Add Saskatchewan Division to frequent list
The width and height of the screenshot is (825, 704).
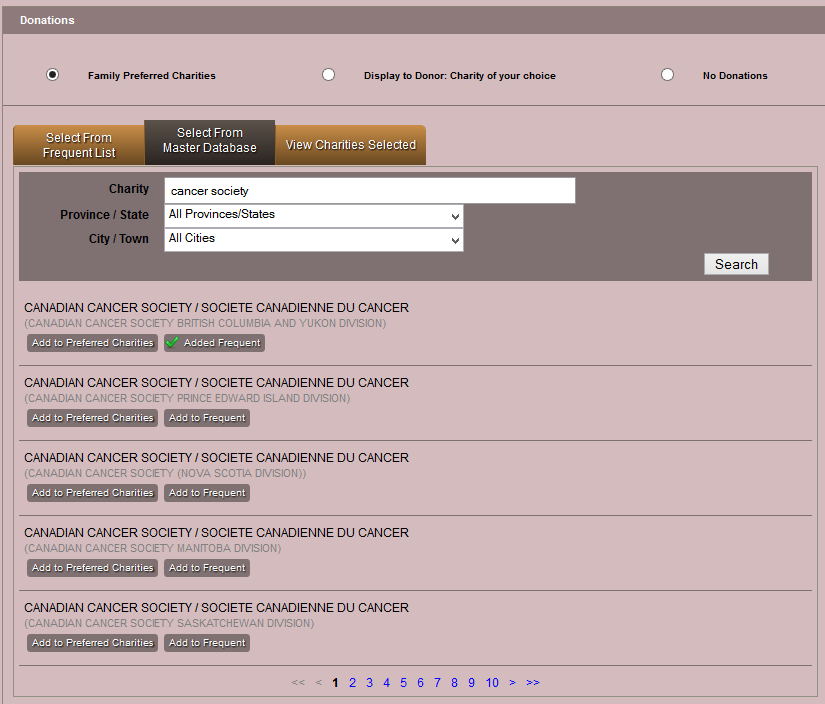(207, 643)
